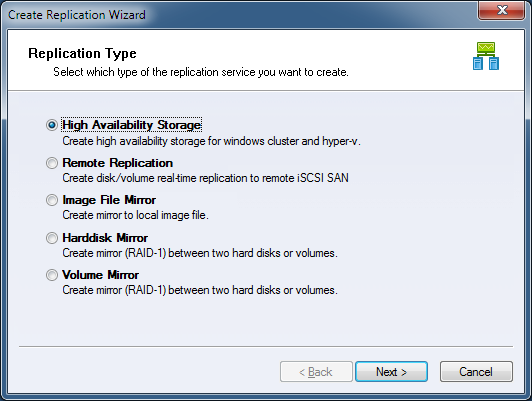Click the 'Create mirror to local image file' text
This screenshot has width=532, height=401.
click(x=135, y=215)
